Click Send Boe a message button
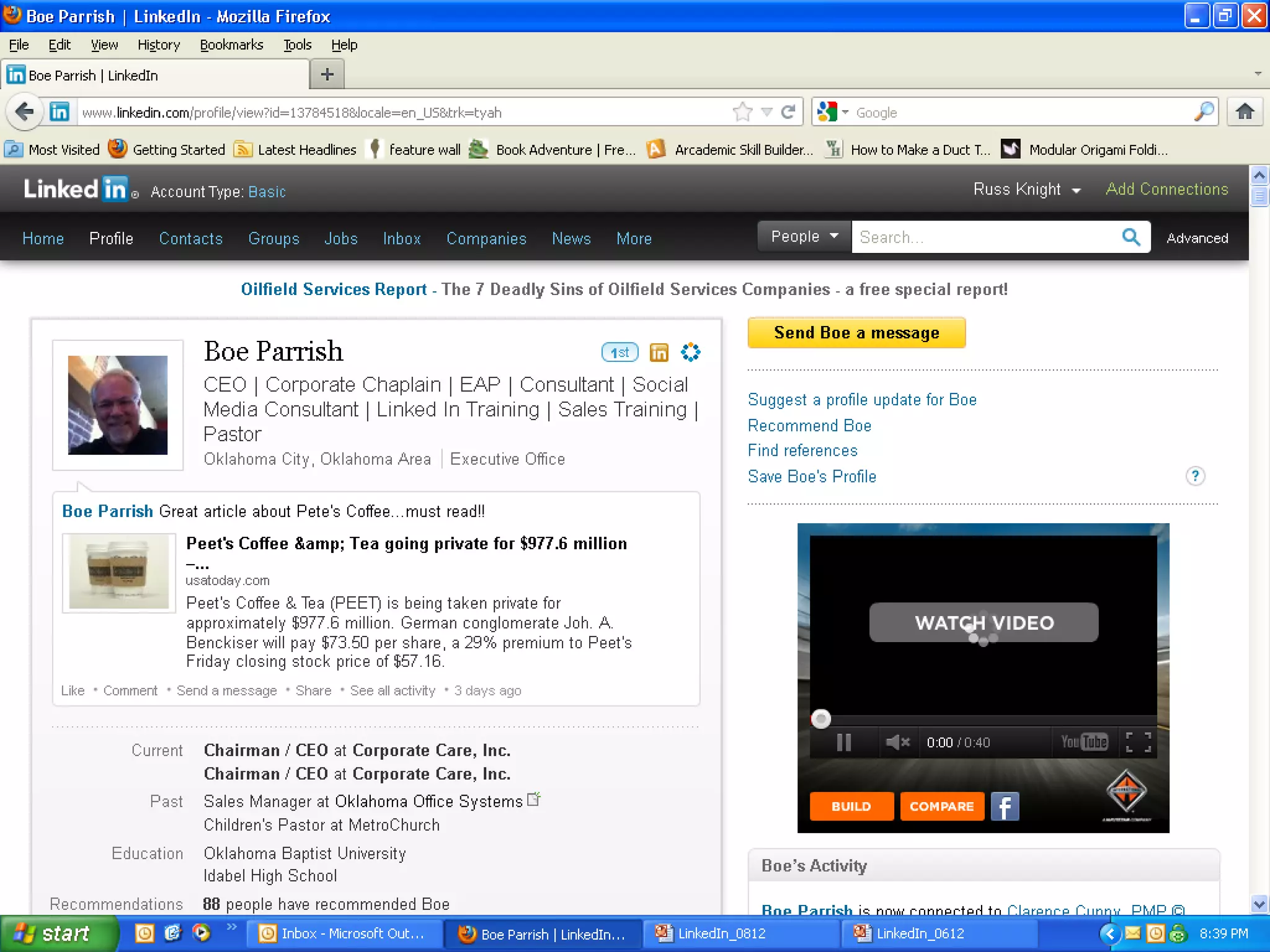Viewport: 1270px width, 952px height. (x=856, y=333)
